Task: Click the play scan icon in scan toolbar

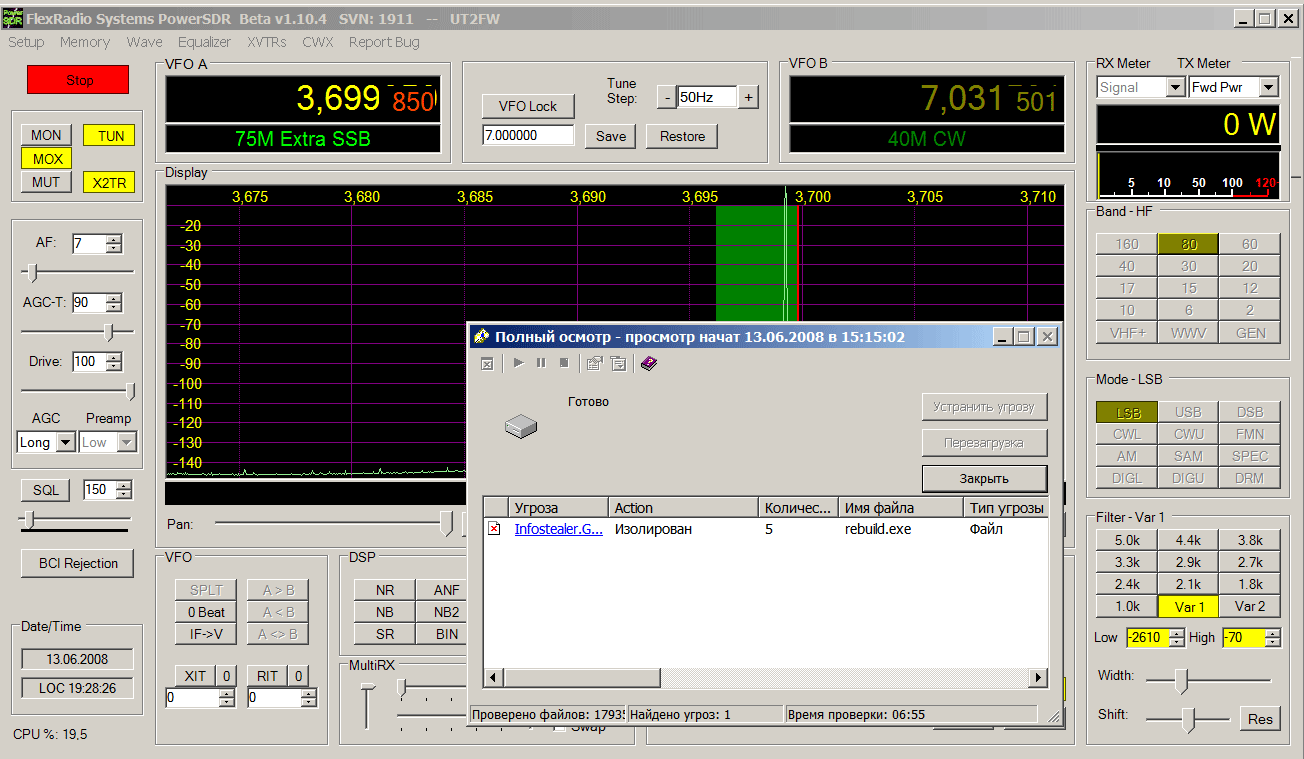Action: click(518, 363)
